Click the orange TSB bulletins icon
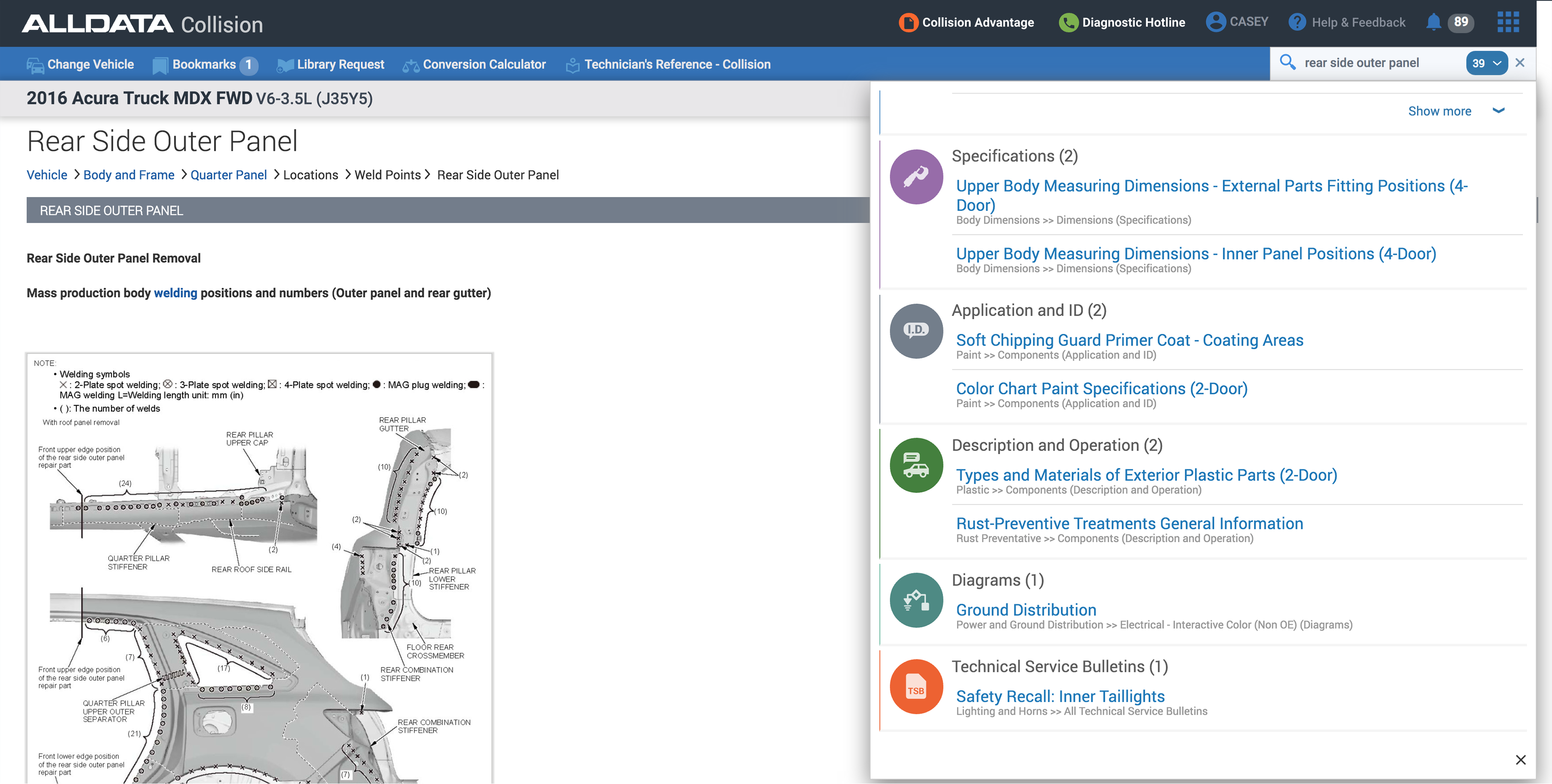The height and width of the screenshot is (784, 1552). tap(916, 687)
